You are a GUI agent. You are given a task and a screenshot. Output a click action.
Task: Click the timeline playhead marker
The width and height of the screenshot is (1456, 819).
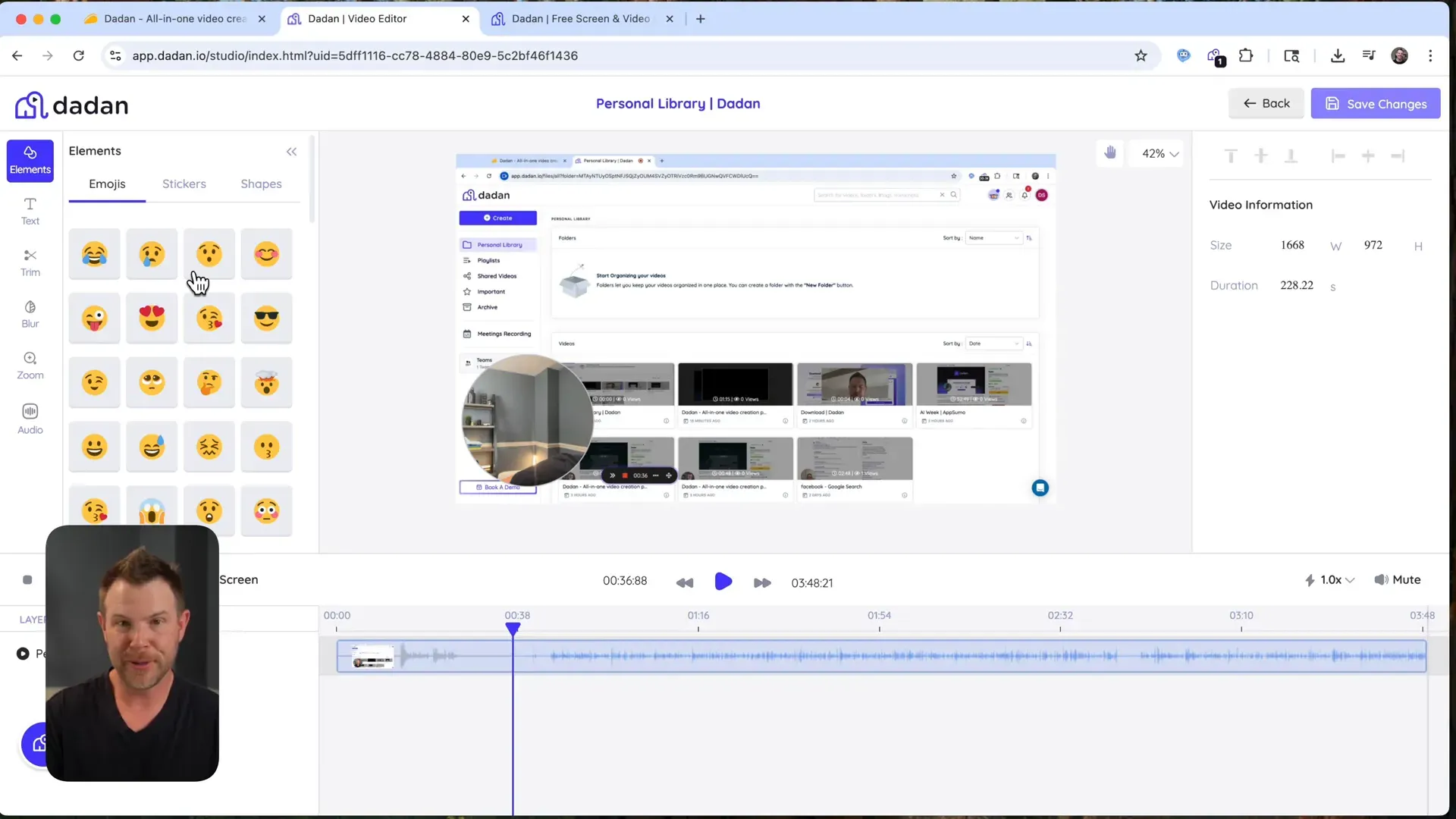(513, 629)
